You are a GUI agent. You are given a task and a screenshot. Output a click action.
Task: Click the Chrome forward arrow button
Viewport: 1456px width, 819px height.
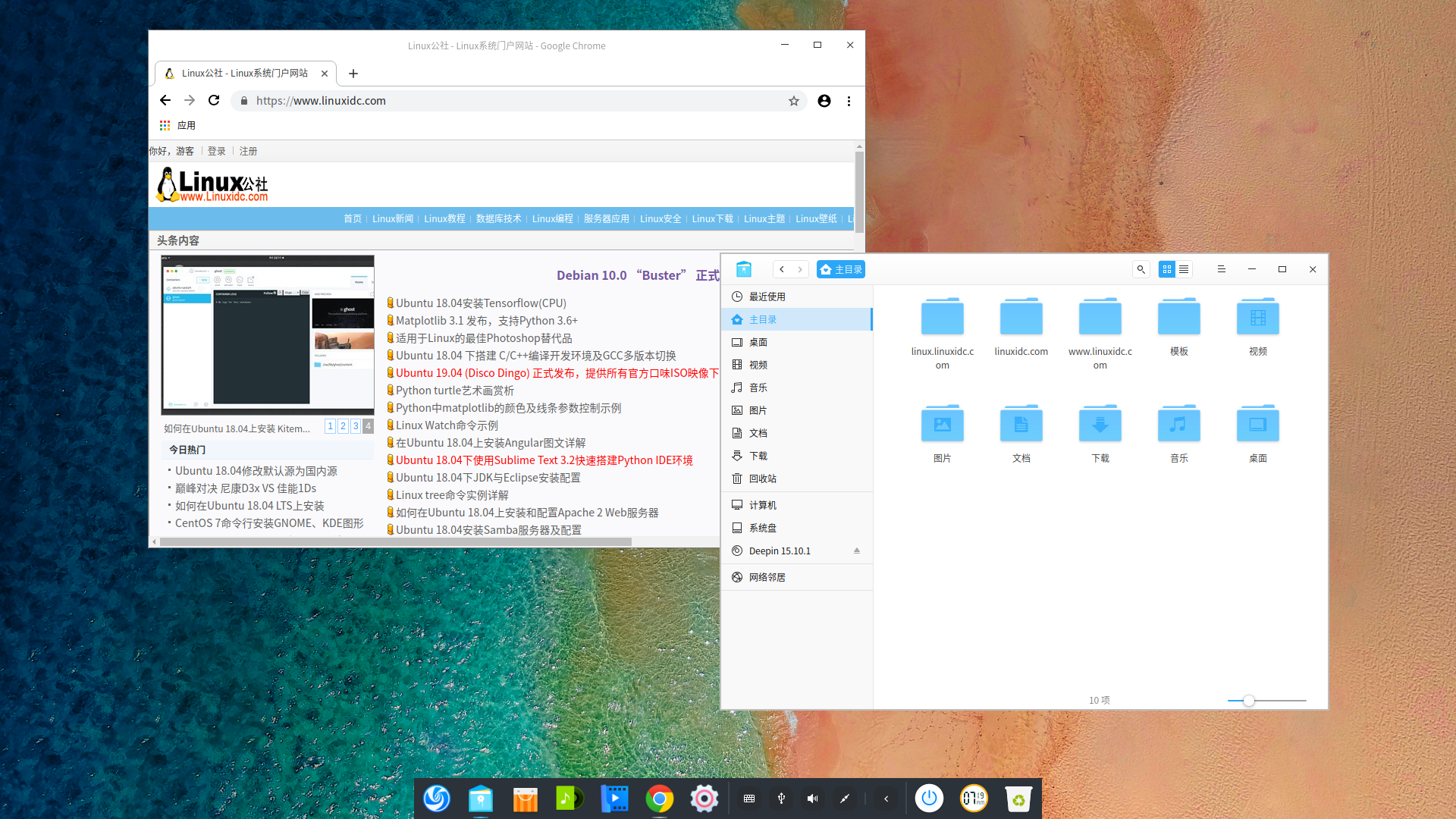click(190, 100)
